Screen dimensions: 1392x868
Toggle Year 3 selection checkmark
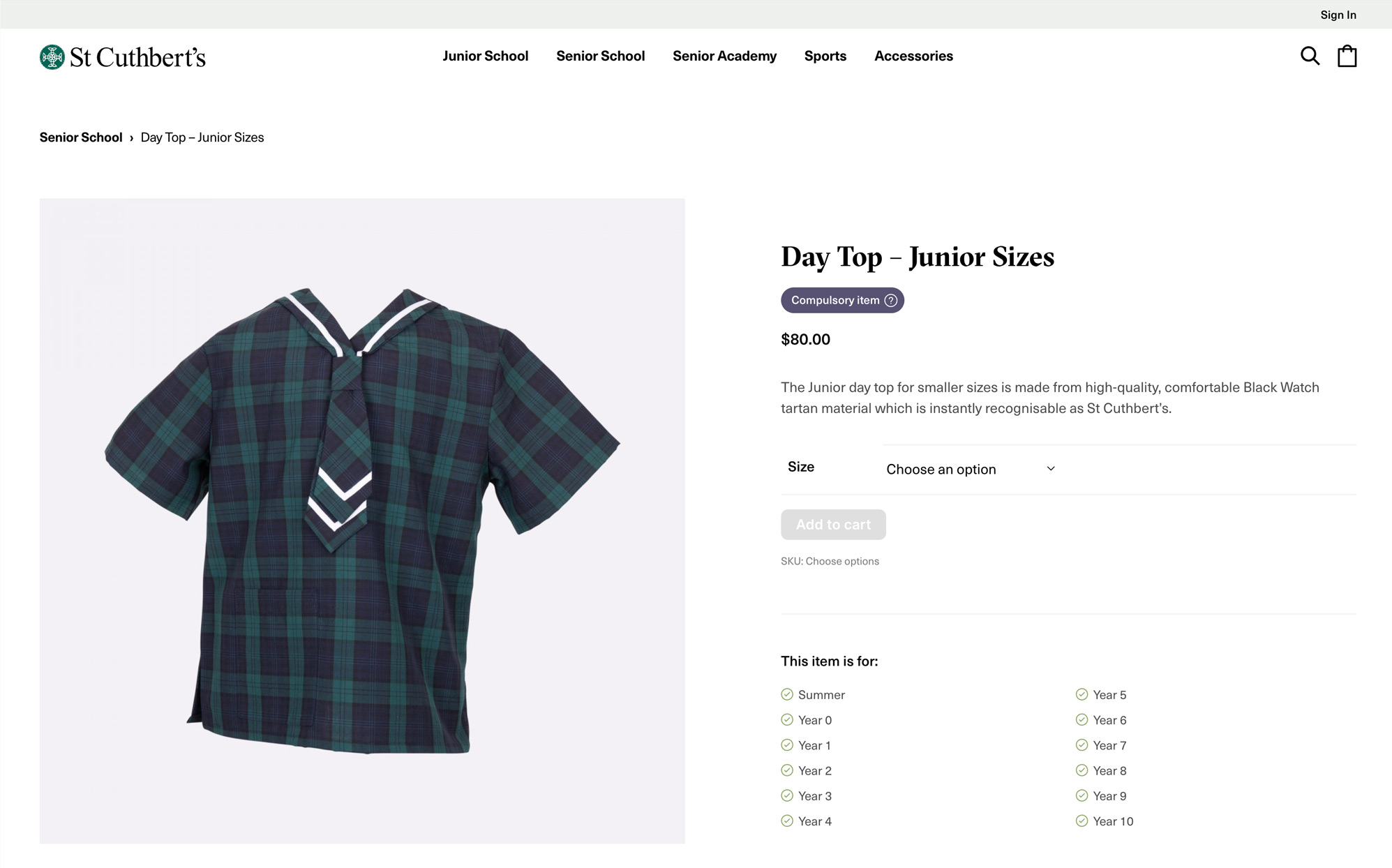[787, 795]
